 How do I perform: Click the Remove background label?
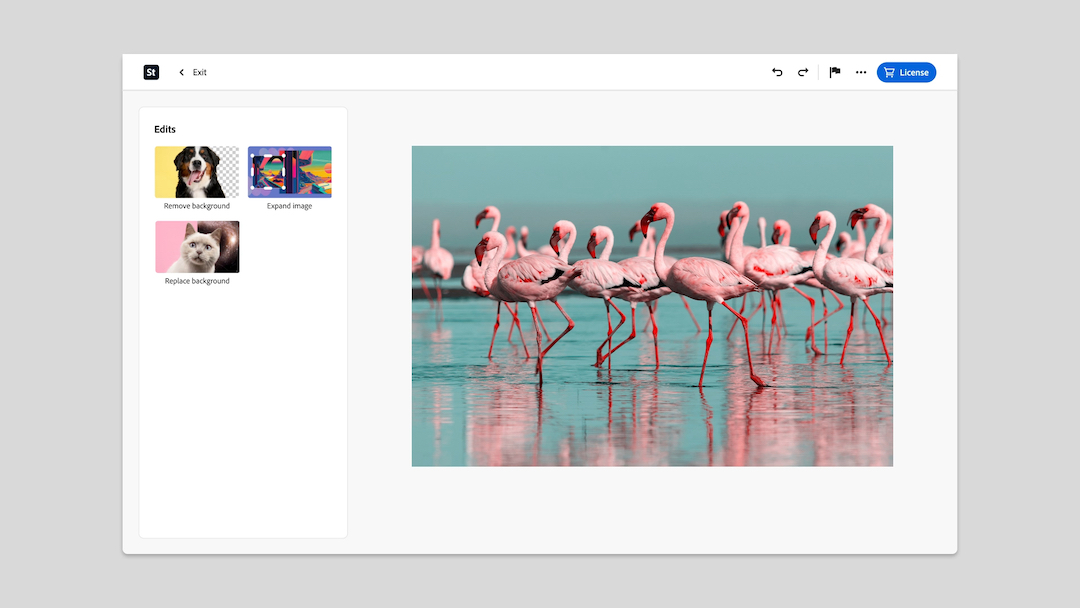click(197, 206)
